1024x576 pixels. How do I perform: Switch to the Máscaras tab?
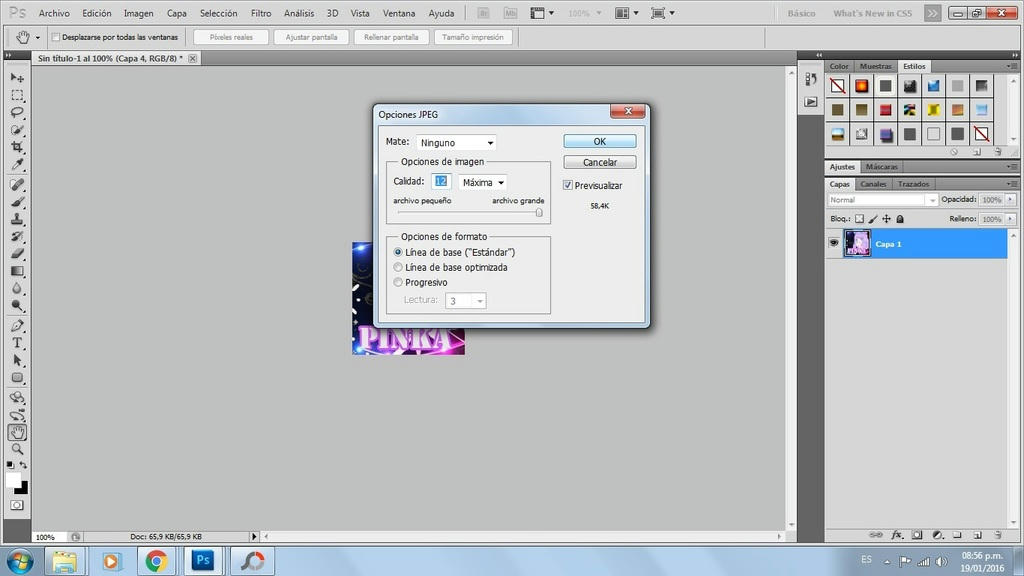(882, 167)
